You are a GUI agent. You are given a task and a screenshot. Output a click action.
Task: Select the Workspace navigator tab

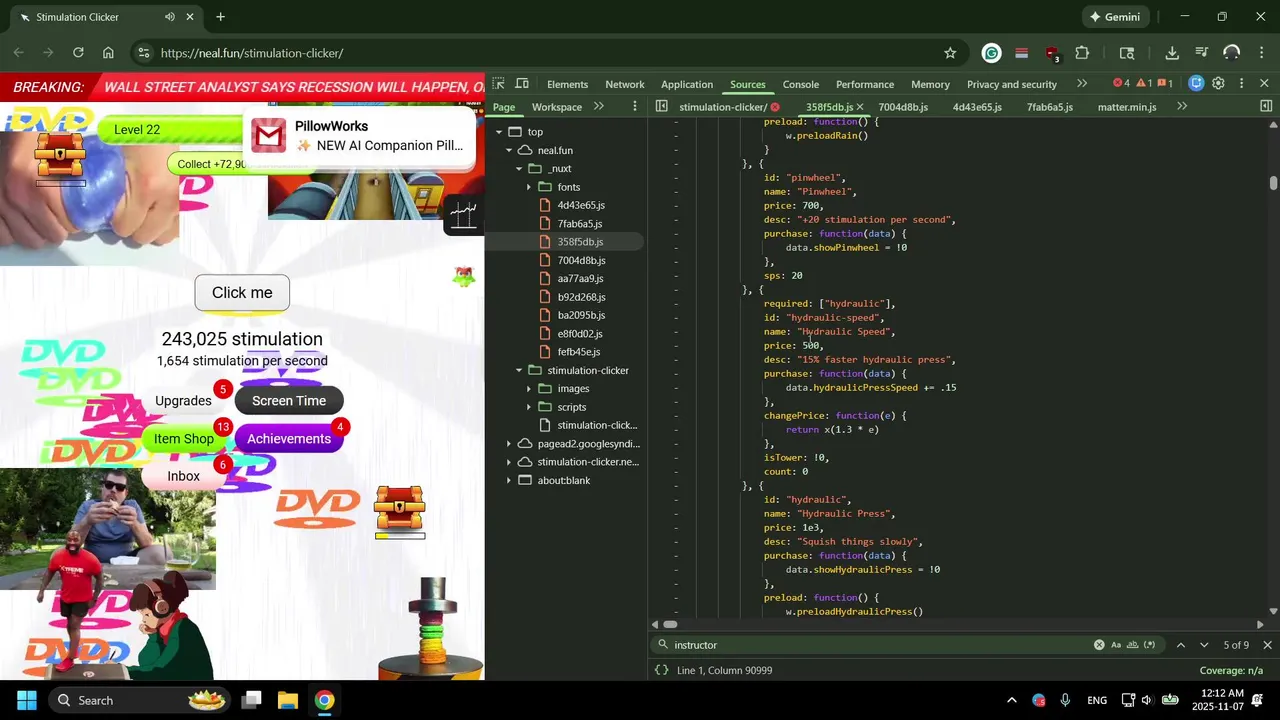click(x=557, y=107)
